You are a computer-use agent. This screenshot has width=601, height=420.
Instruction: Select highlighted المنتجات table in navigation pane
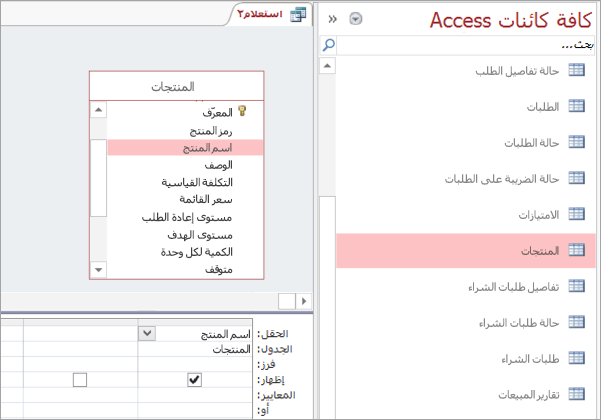(x=466, y=250)
